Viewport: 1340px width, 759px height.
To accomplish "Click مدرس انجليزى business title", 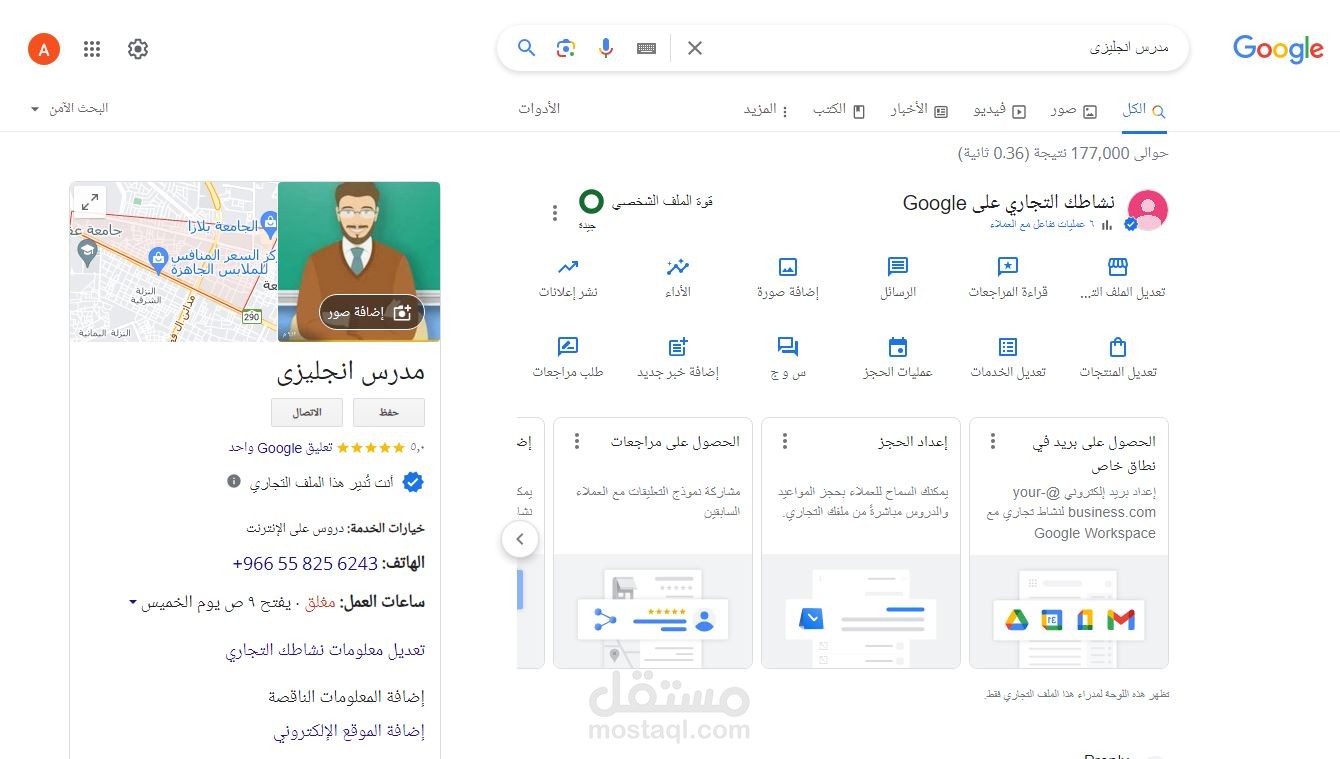I will coord(350,372).
